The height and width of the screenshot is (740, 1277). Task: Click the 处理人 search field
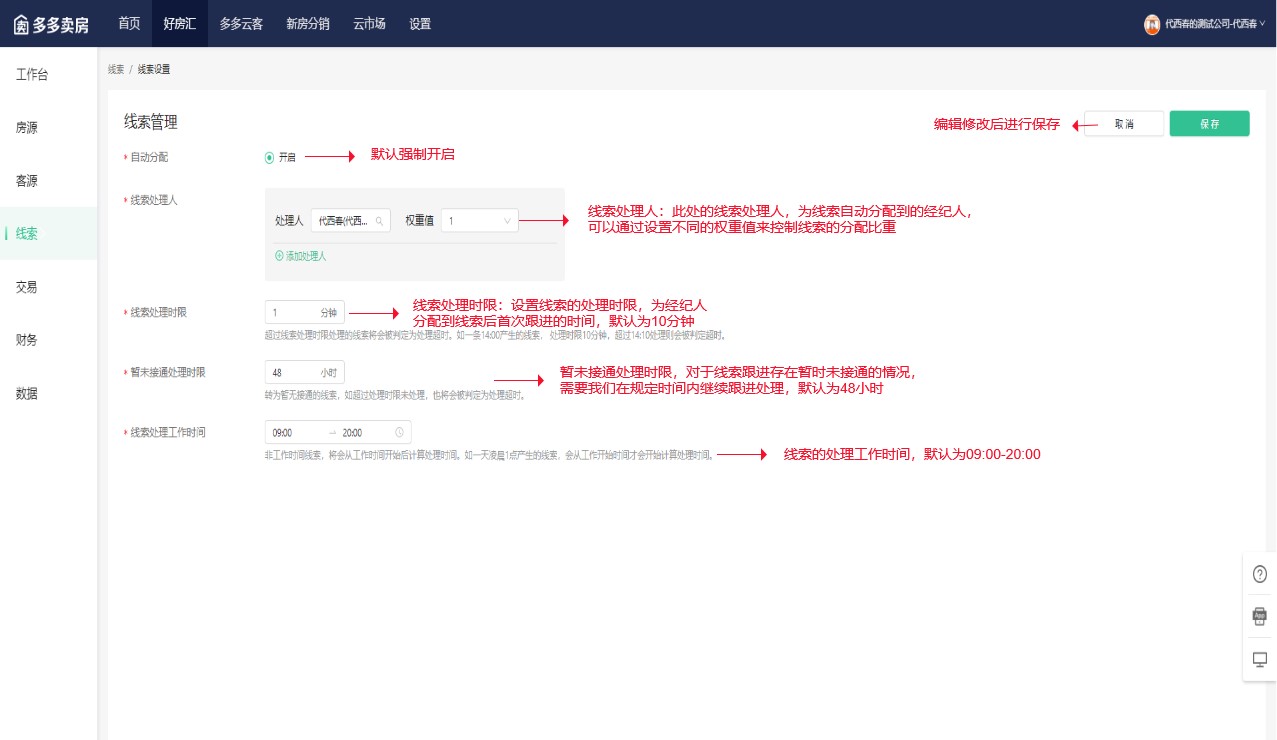point(351,220)
